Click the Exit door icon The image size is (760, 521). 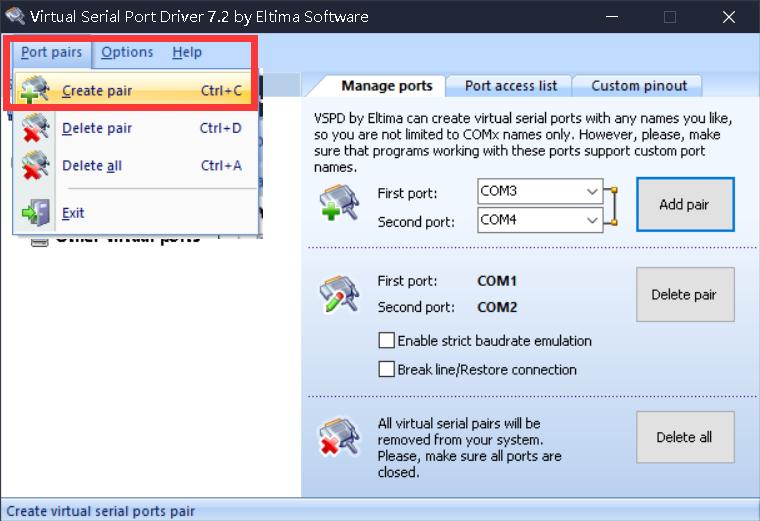coord(36,212)
